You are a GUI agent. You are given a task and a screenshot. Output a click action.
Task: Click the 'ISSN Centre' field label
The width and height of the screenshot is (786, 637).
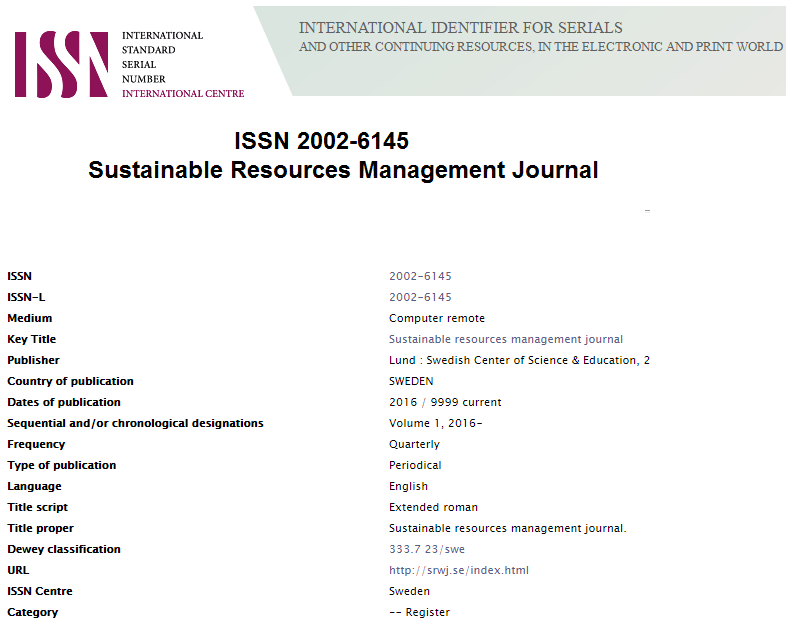(x=40, y=591)
